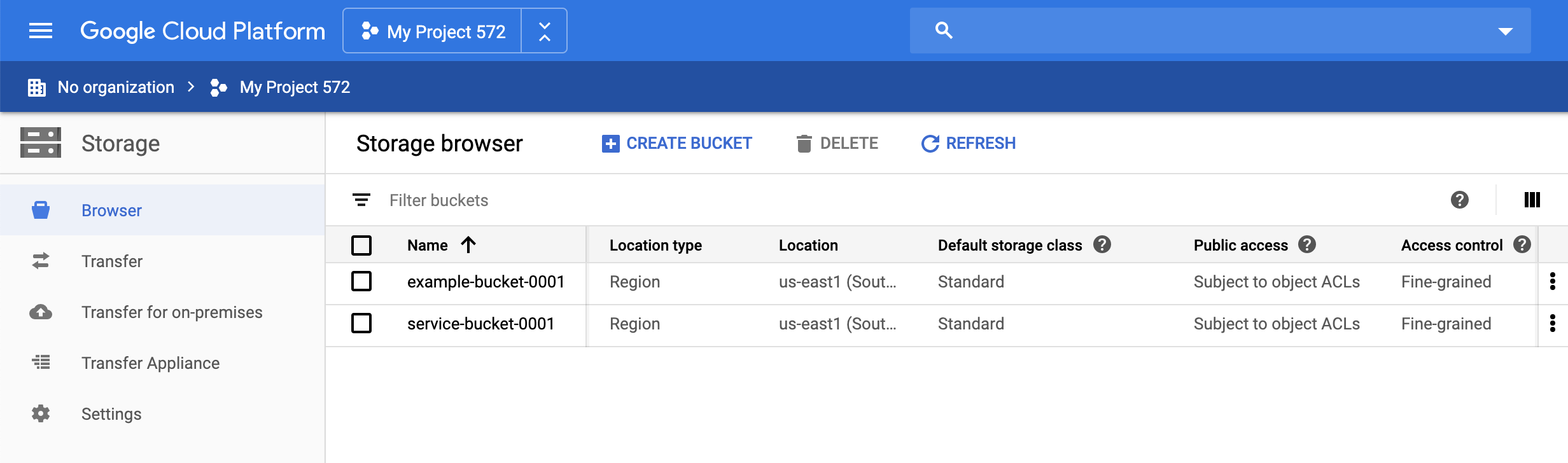The width and height of the screenshot is (1568, 463).
Task: Open the My Project 572 project selector
Action: pyautogui.click(x=433, y=31)
